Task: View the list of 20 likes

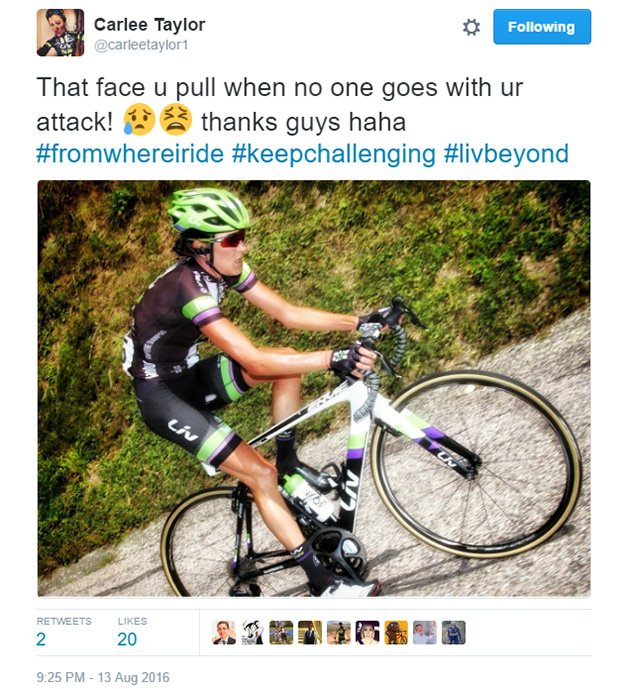Action: click(x=132, y=631)
